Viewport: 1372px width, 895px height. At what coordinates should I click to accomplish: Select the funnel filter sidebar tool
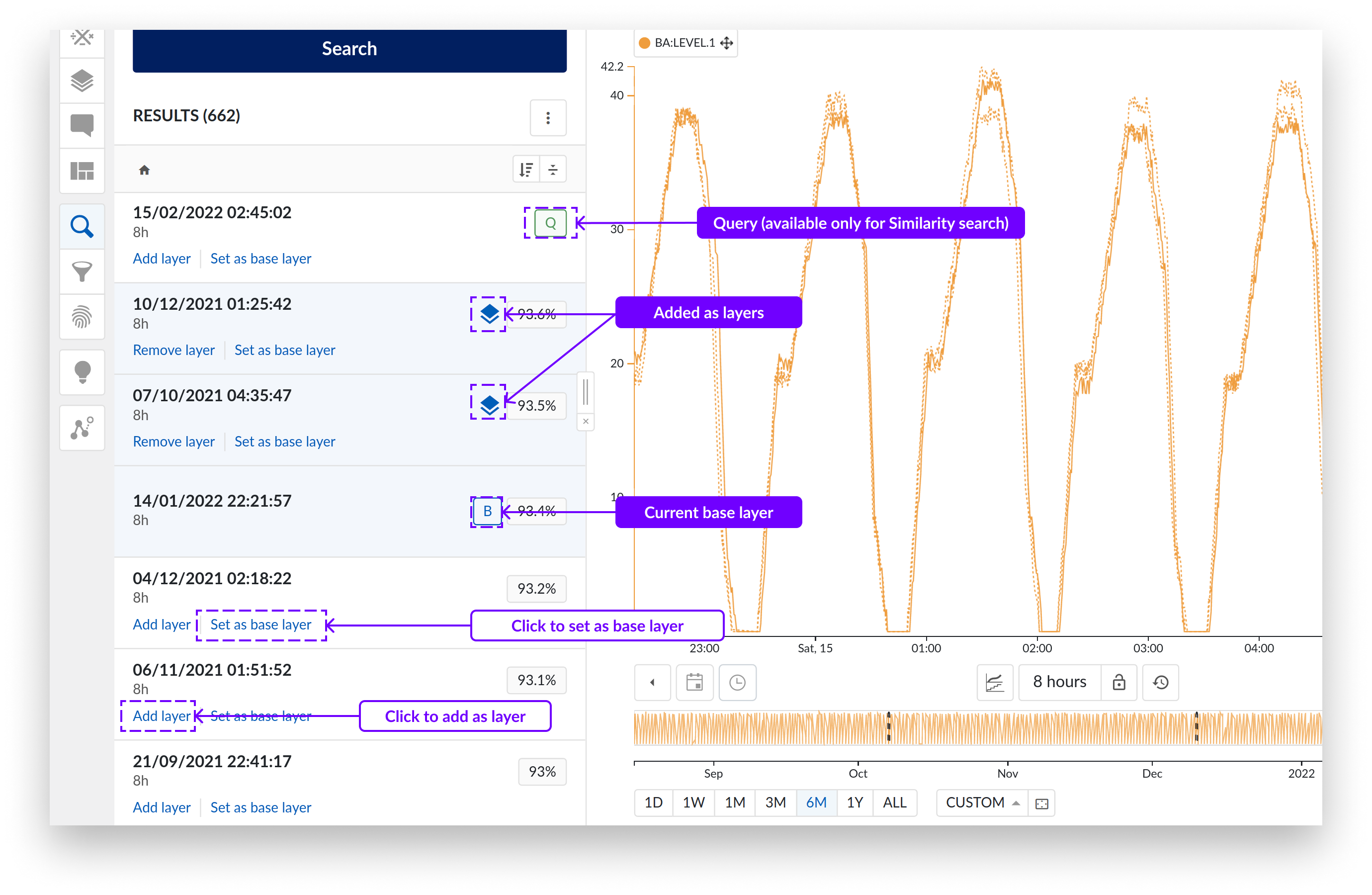82,271
